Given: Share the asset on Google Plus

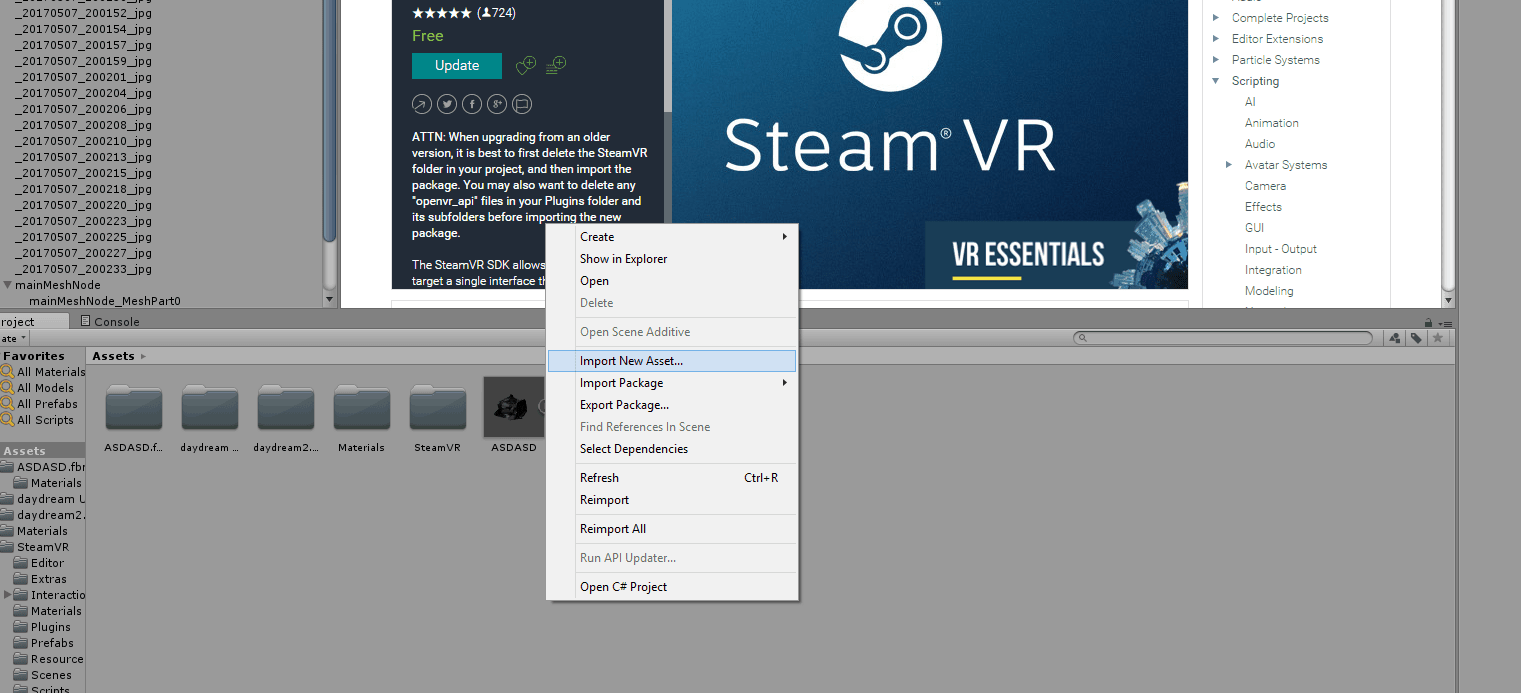Looking at the screenshot, I should pyautogui.click(x=496, y=104).
